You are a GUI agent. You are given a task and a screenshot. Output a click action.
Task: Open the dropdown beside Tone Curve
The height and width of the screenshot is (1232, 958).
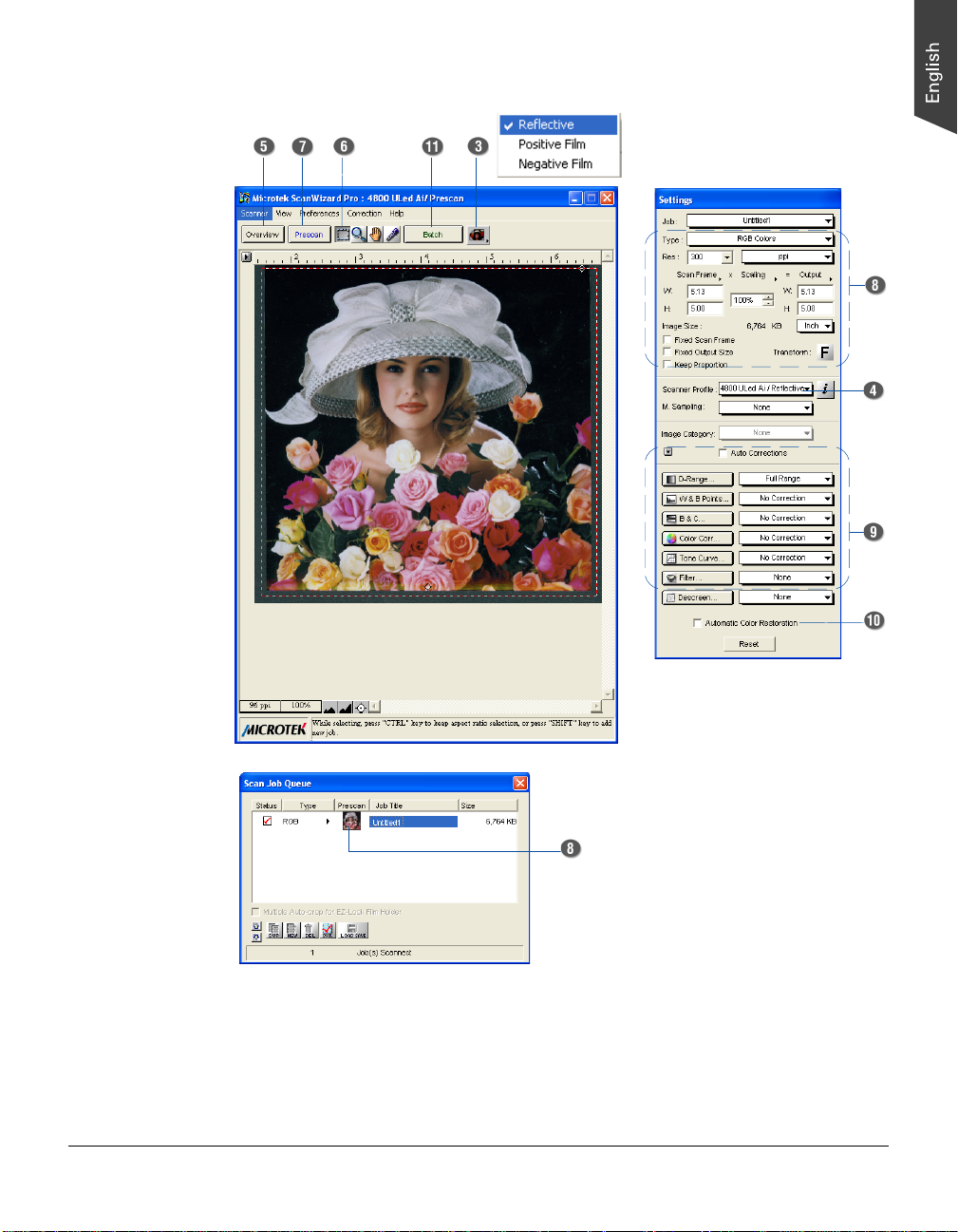[x=786, y=559]
